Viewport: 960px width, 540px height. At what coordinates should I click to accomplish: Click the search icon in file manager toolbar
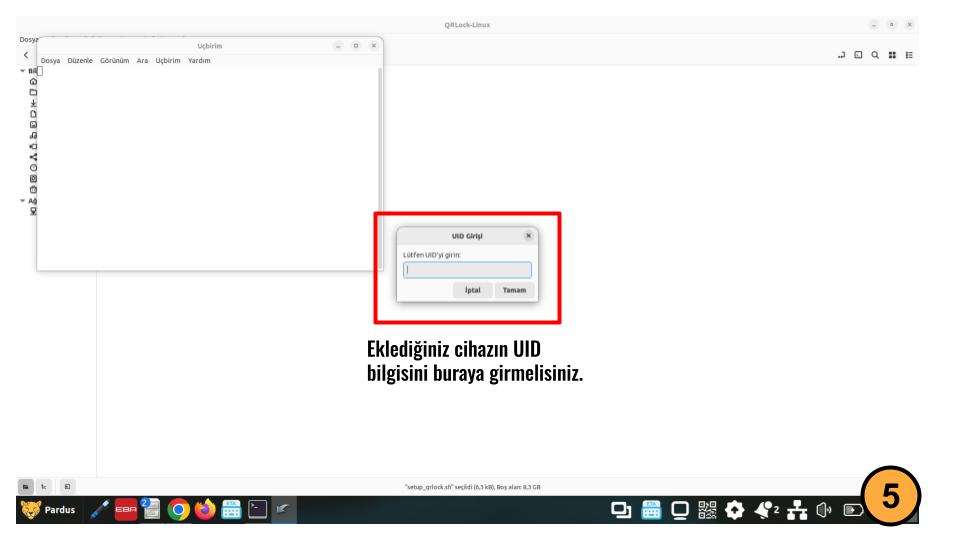click(875, 55)
